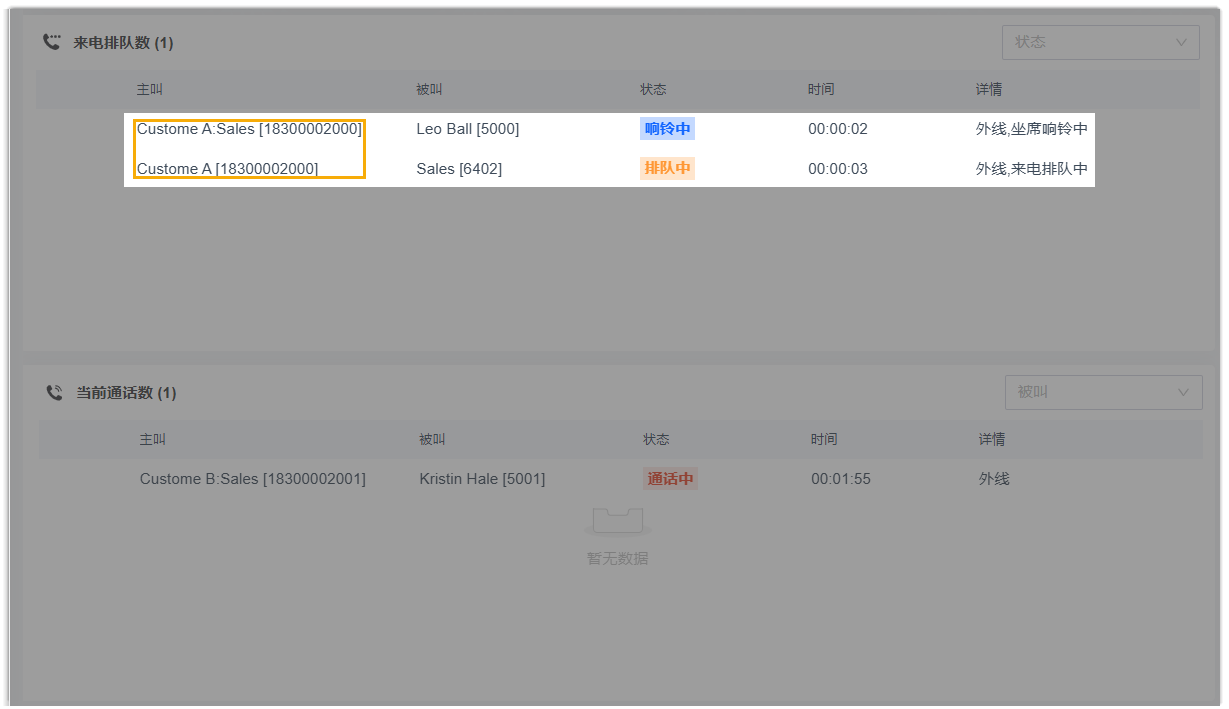Select caller Custome A:Sales [18300002000]
Viewport: 1229px width, 709px height.
[x=249, y=129]
